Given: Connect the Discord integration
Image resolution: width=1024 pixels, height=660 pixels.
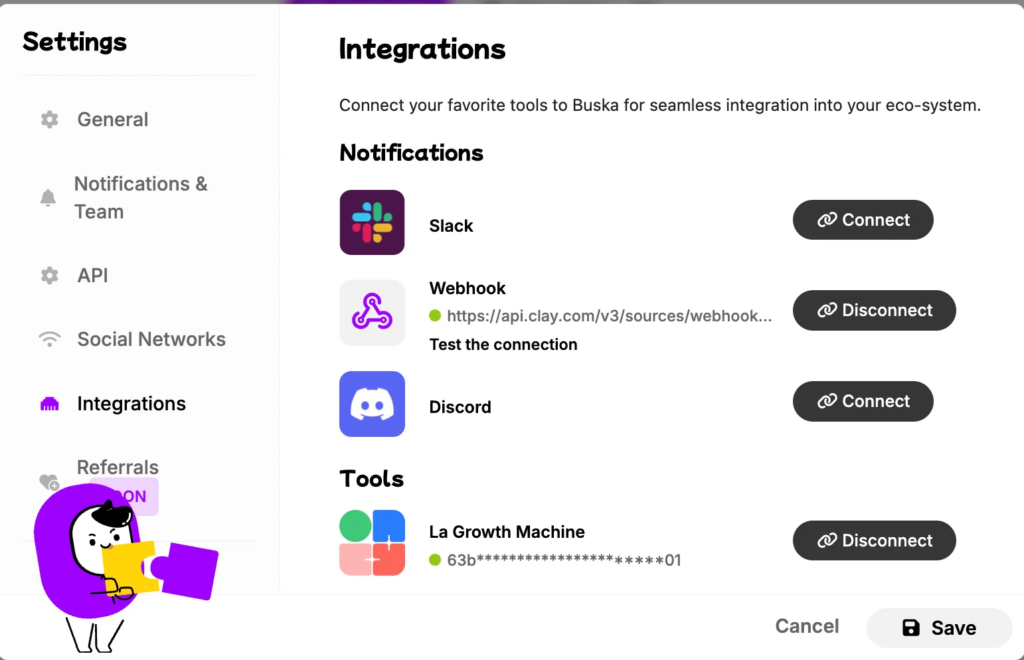Looking at the screenshot, I should [863, 401].
